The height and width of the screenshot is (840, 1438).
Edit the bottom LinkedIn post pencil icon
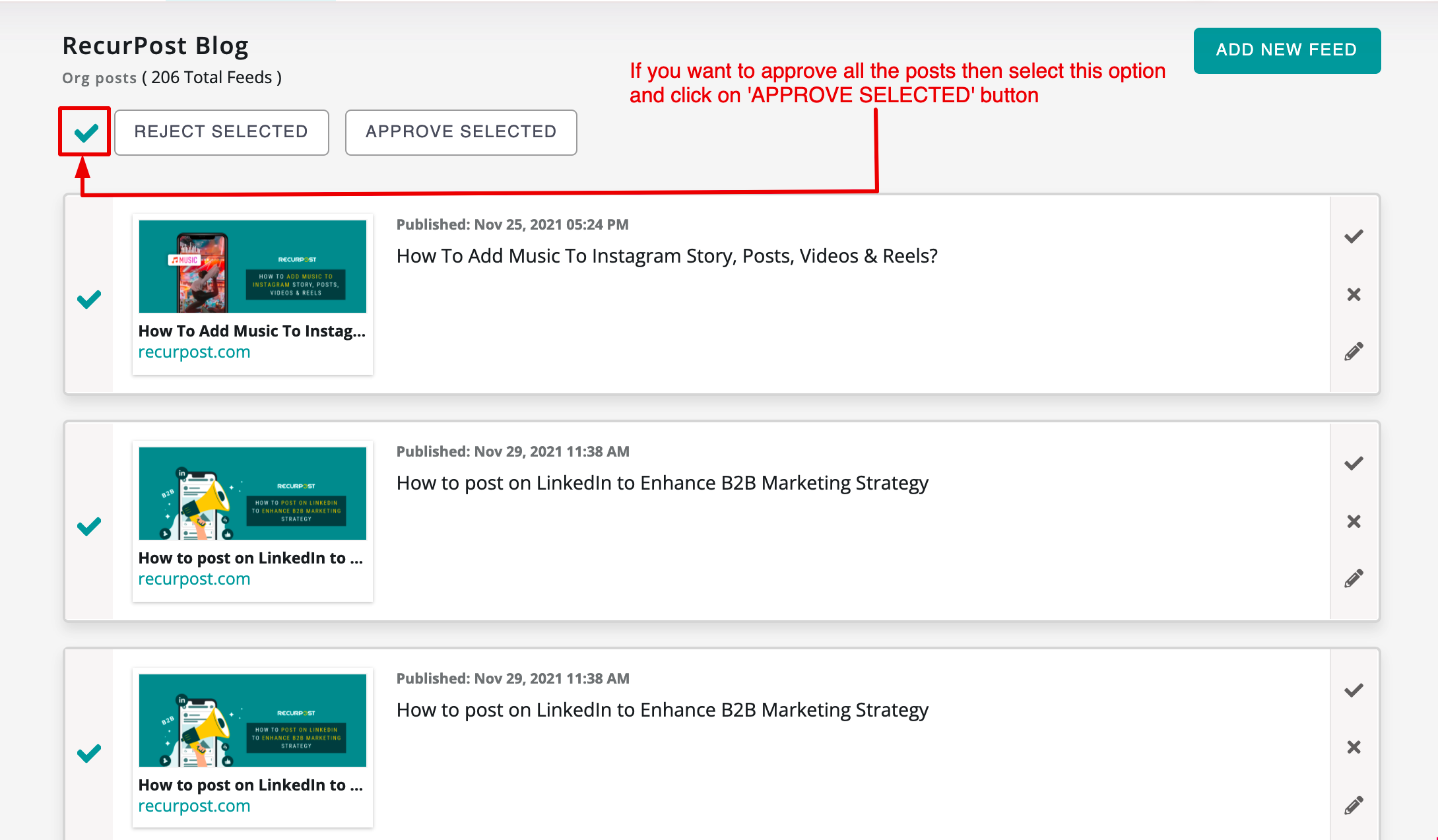1354,806
